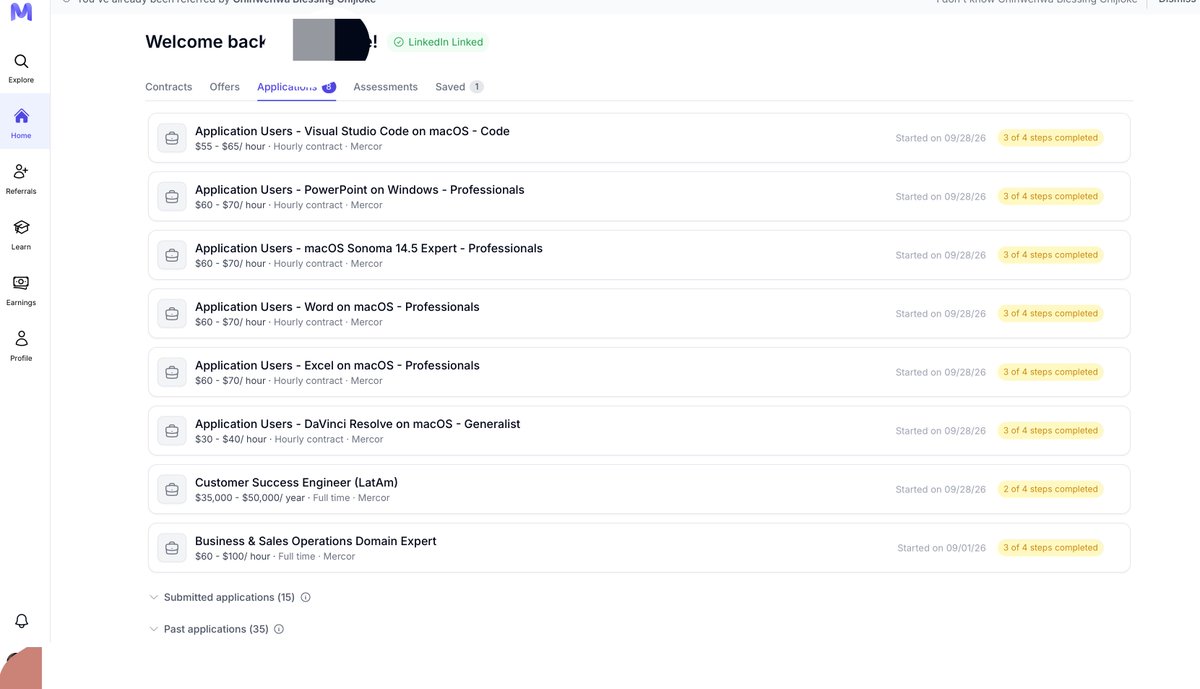Open Business & Sales Operations Domain Expert application
This screenshot has height=689, width=1200.
pos(639,548)
